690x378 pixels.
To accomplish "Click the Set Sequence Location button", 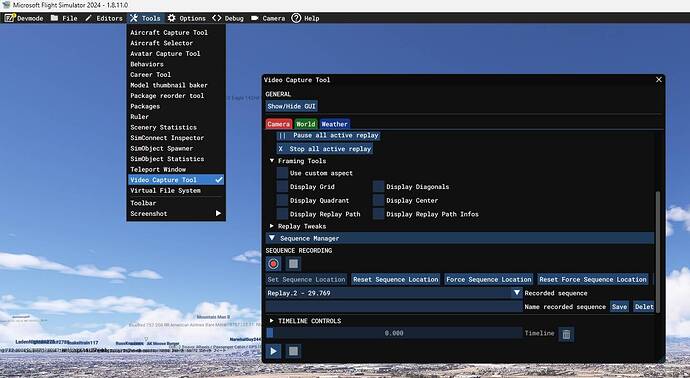I will 306,279.
